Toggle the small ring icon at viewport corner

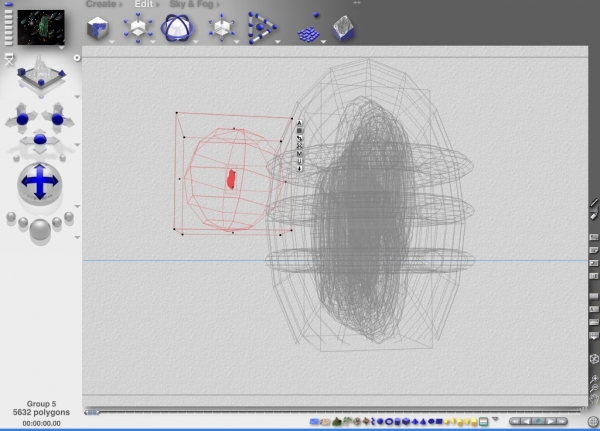coord(77,58)
